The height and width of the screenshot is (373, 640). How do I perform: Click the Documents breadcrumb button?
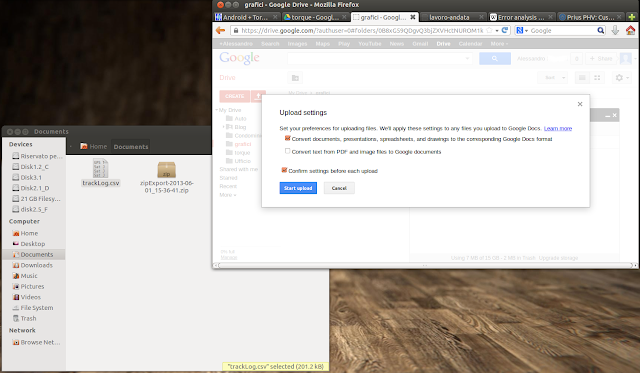click(131, 147)
